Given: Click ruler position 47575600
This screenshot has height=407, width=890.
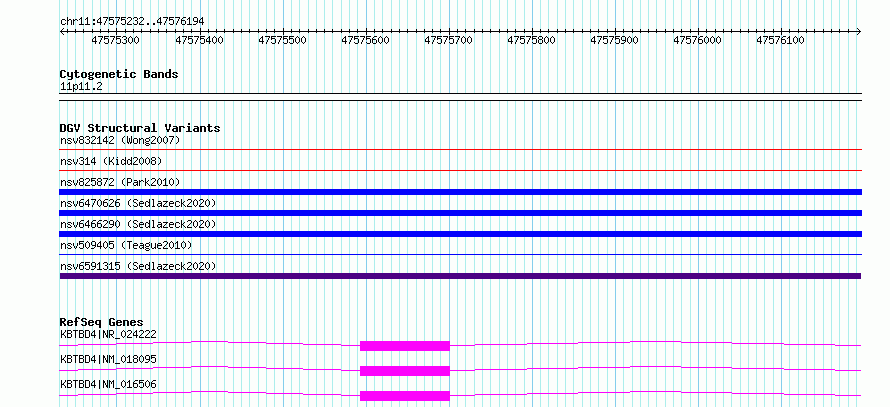Looking at the screenshot, I should click(x=365, y=41).
